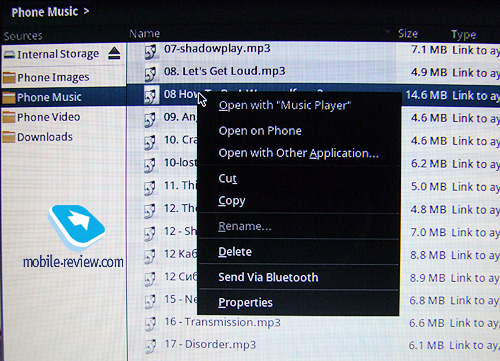Screen dimensions: 500x361
Task: Select the Phone Images folder icon
Action: [x=9, y=77]
